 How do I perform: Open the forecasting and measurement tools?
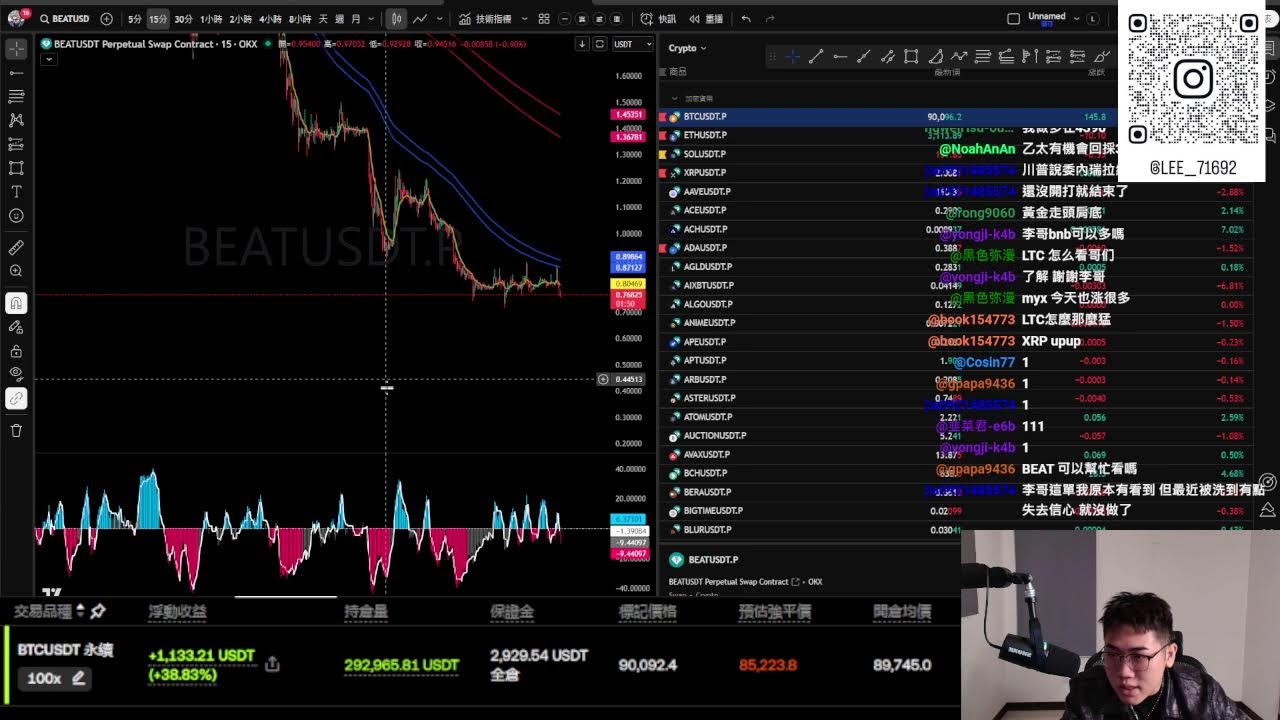click(16, 144)
